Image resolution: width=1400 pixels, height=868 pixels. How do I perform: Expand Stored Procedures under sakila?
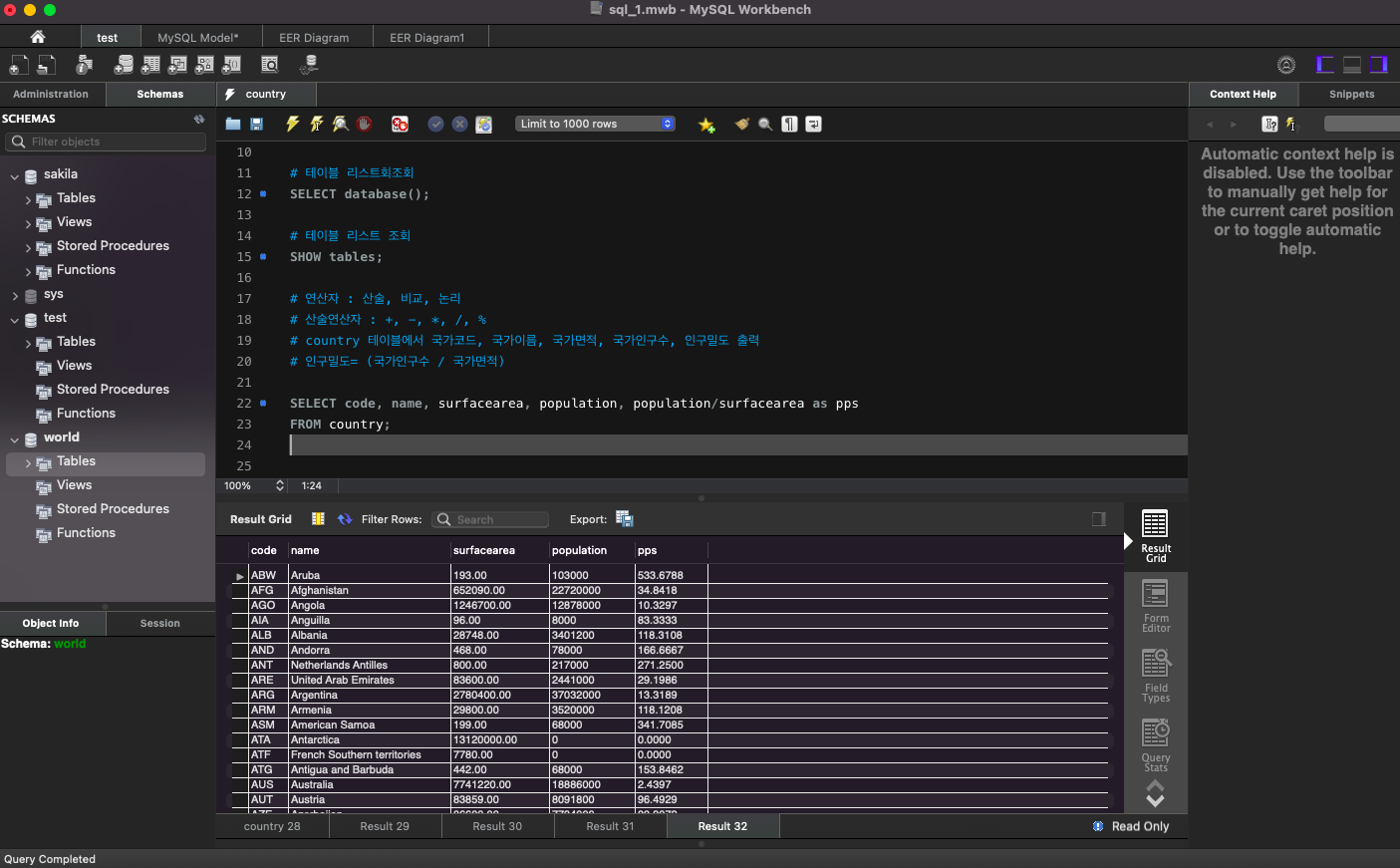coord(28,248)
